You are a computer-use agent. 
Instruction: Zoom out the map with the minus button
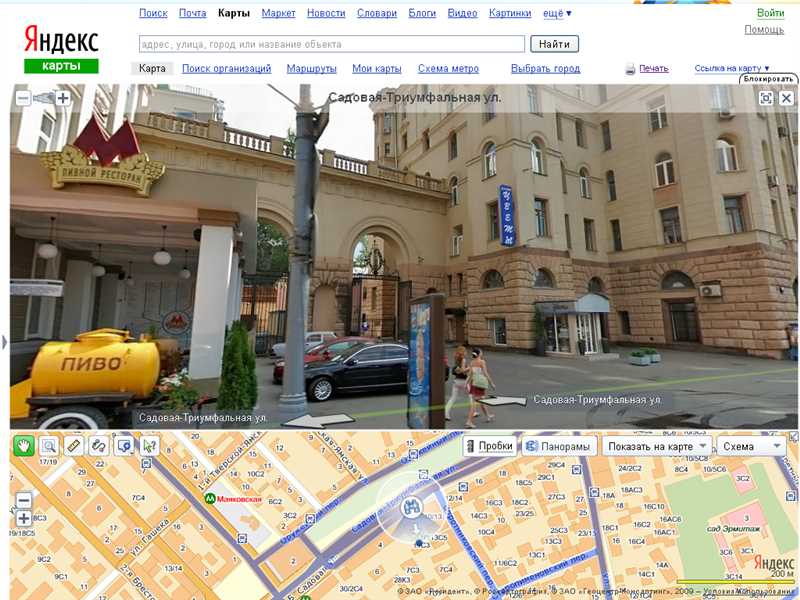point(23,500)
